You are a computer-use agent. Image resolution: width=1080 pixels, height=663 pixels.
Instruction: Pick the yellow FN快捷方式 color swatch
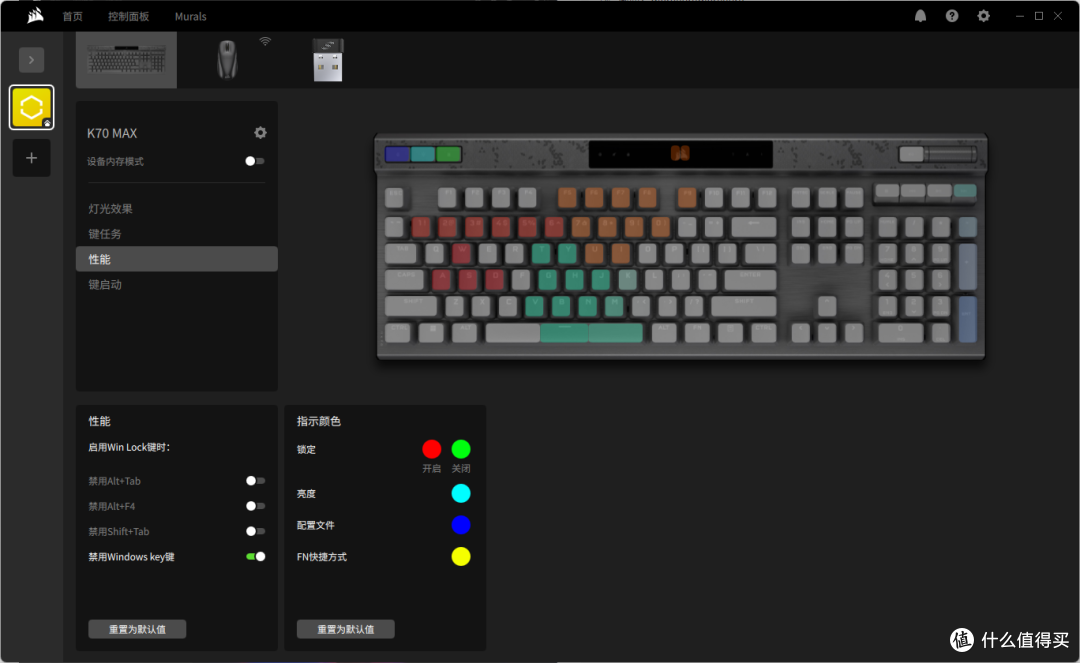pyautogui.click(x=461, y=556)
